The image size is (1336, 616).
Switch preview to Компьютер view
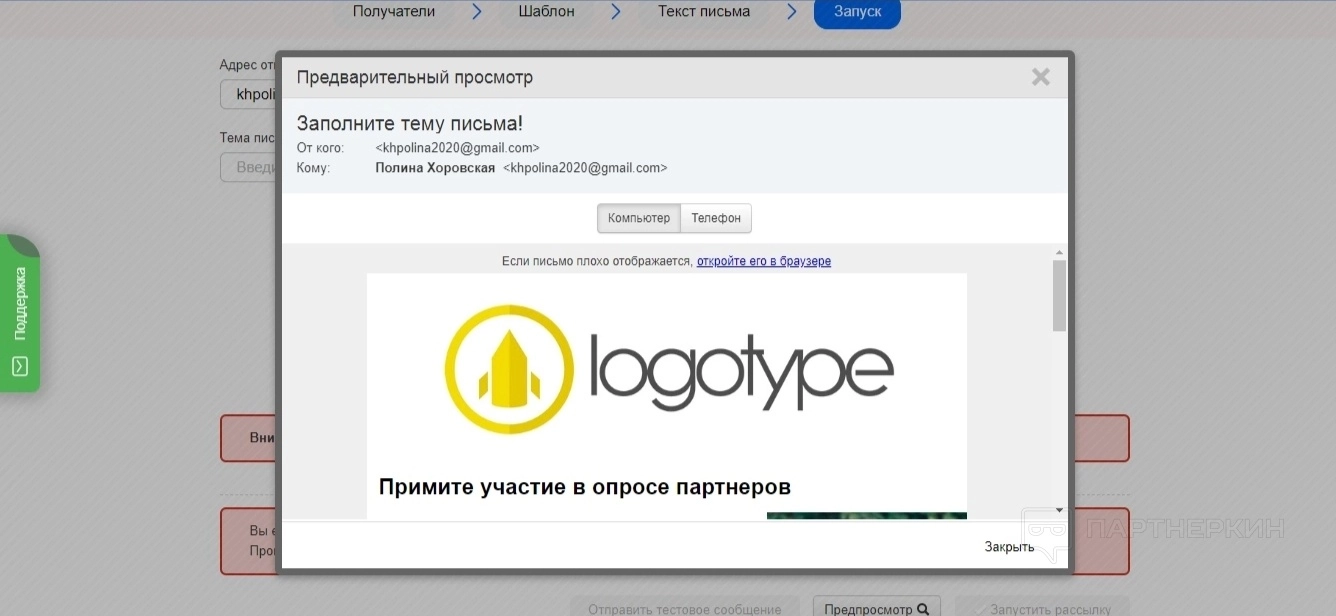[638, 218]
